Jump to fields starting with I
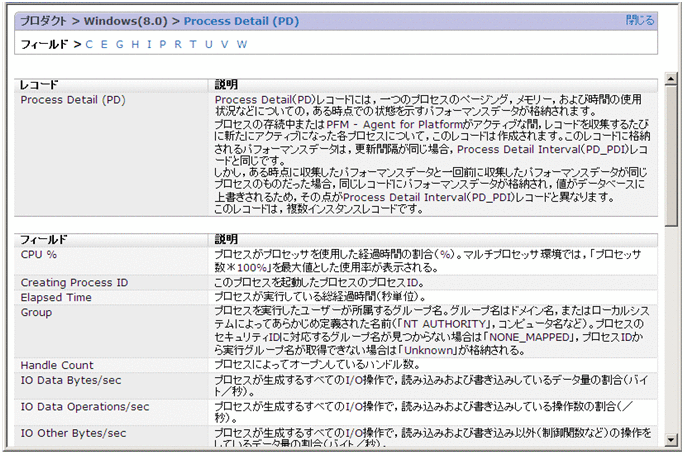Viewport: 685px width, 456px height. click(147, 44)
